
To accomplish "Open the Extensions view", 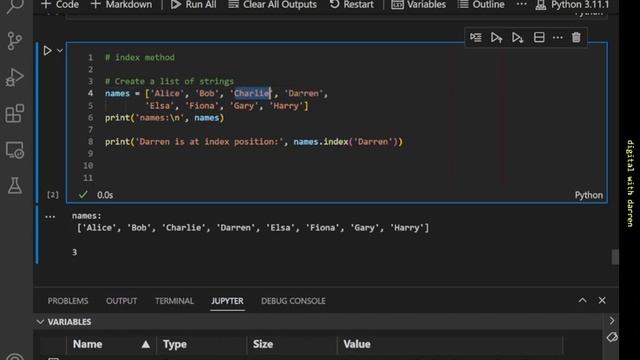I will coord(15,113).
